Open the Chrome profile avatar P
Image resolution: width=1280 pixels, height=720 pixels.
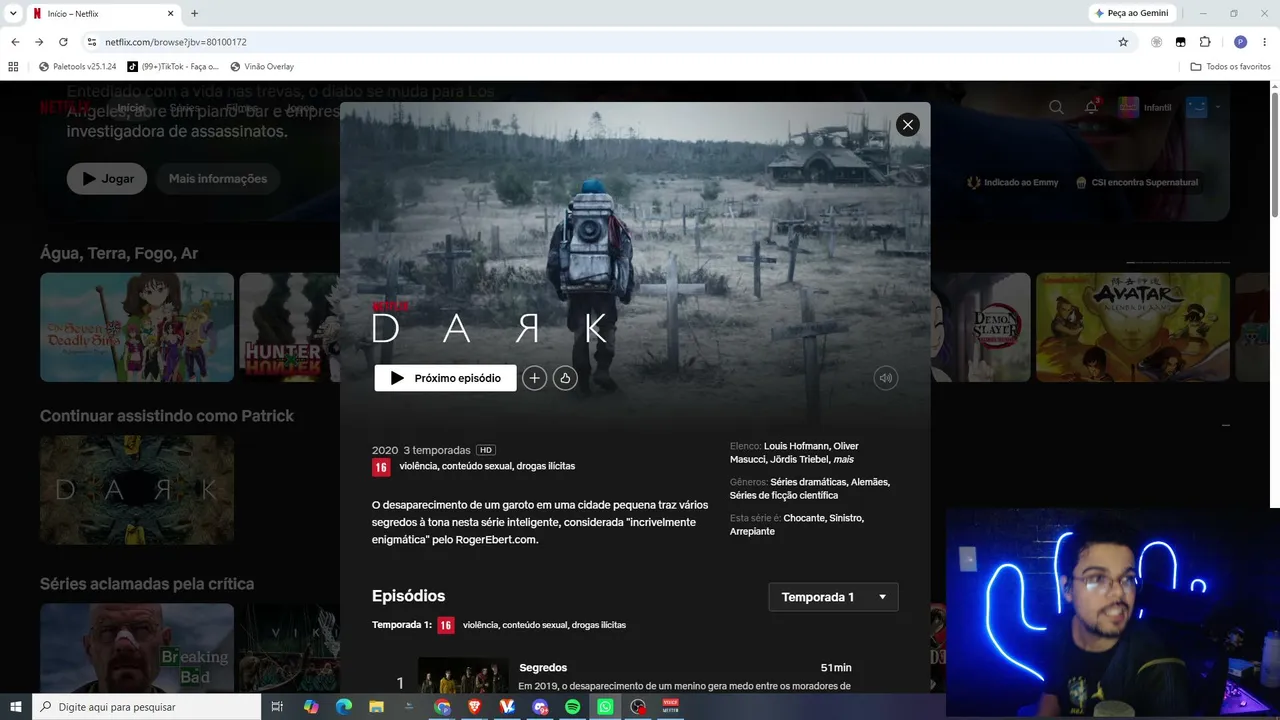[1240, 42]
